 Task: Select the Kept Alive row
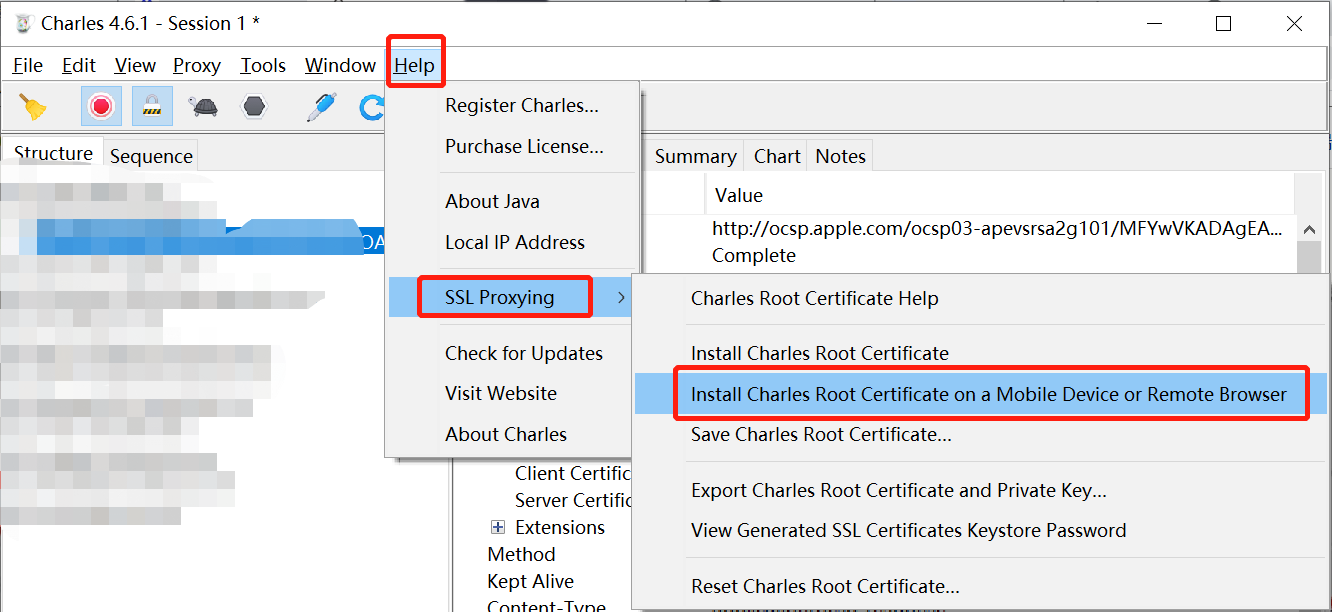point(531,581)
